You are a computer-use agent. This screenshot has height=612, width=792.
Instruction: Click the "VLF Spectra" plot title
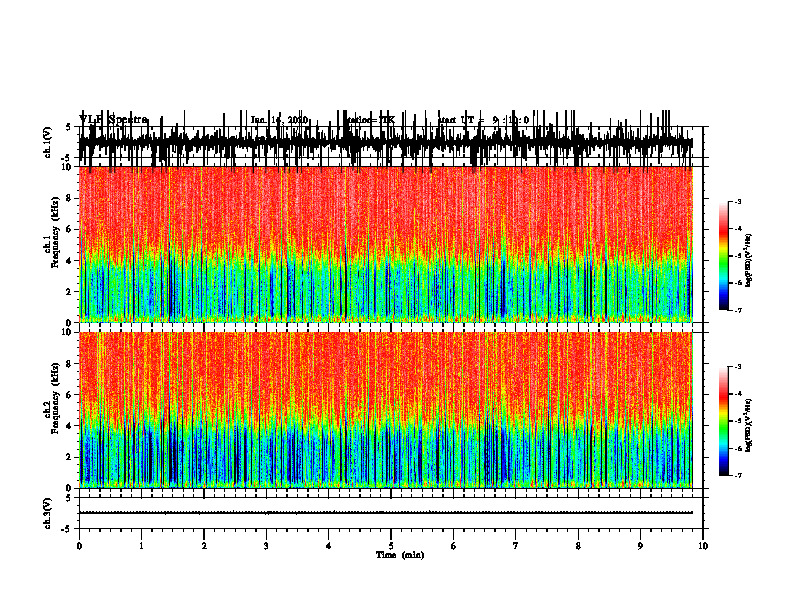coord(113,120)
